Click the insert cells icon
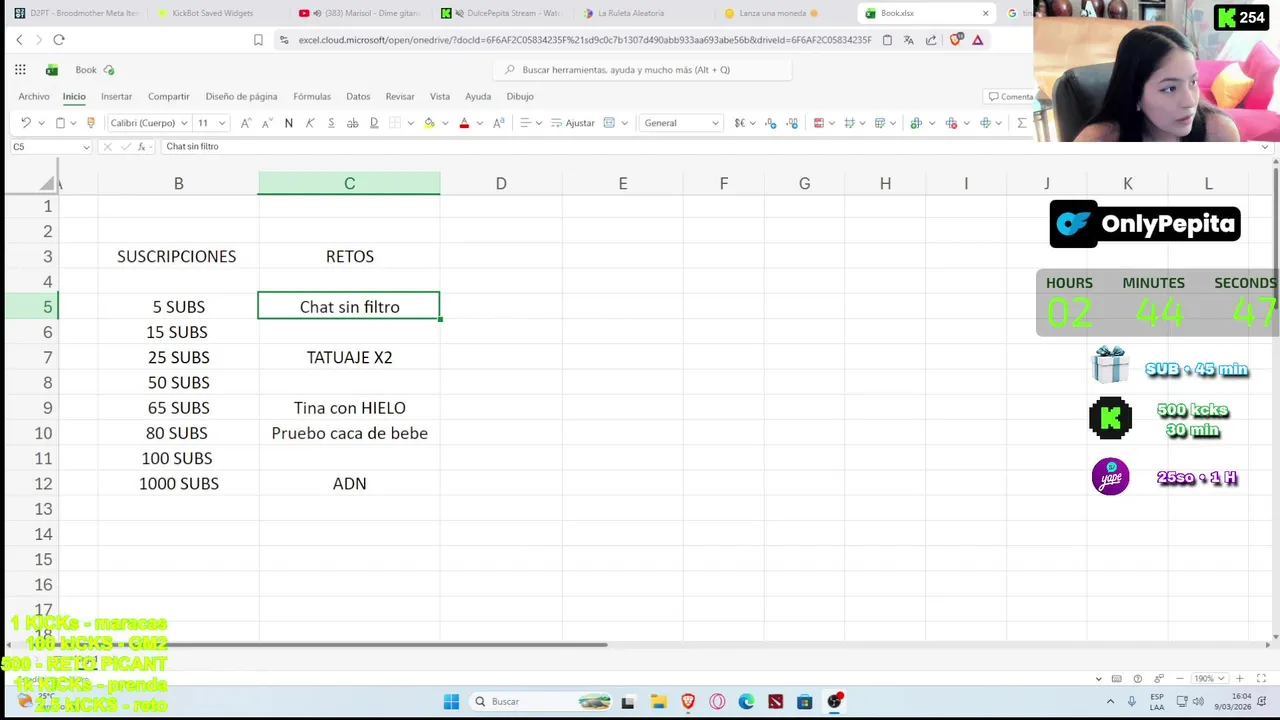Image resolution: width=1280 pixels, height=720 pixels. click(x=916, y=123)
